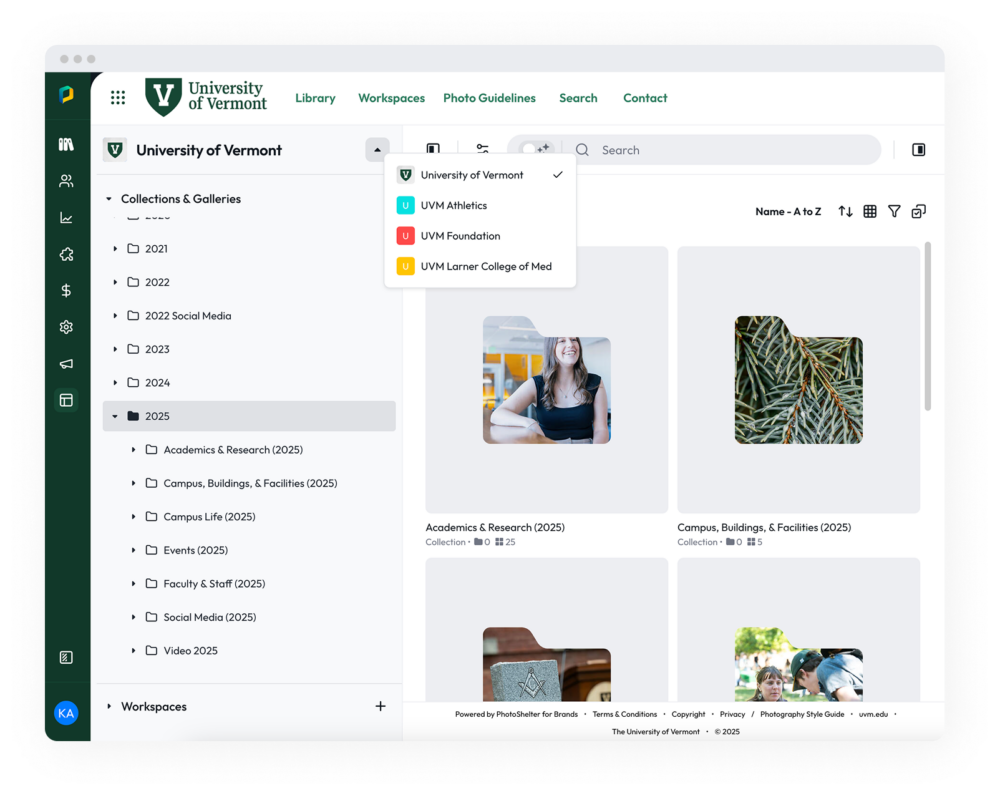Expand the Campus Life (2025) folder
The image size is (1000, 796).
pyautogui.click(x=133, y=517)
